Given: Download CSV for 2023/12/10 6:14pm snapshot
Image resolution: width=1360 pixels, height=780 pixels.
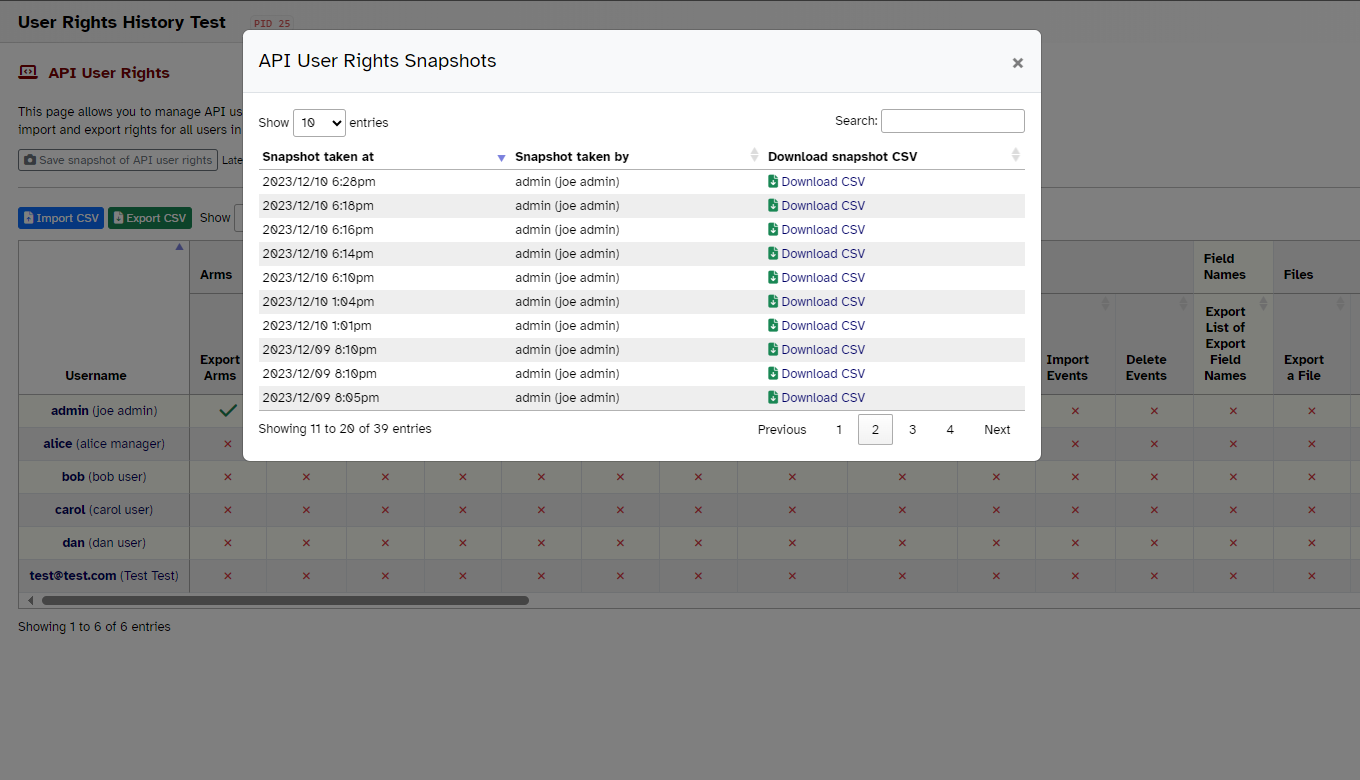Looking at the screenshot, I should (x=816, y=254).
